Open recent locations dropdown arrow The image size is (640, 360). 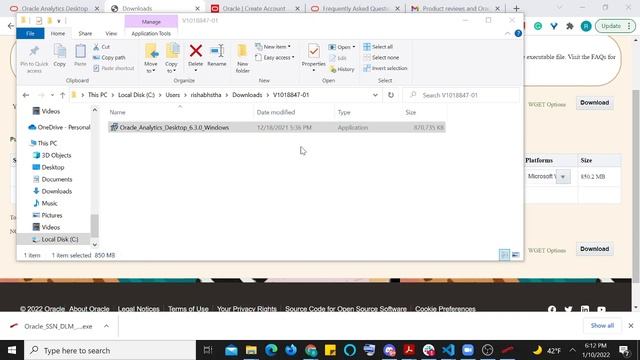click(52, 95)
